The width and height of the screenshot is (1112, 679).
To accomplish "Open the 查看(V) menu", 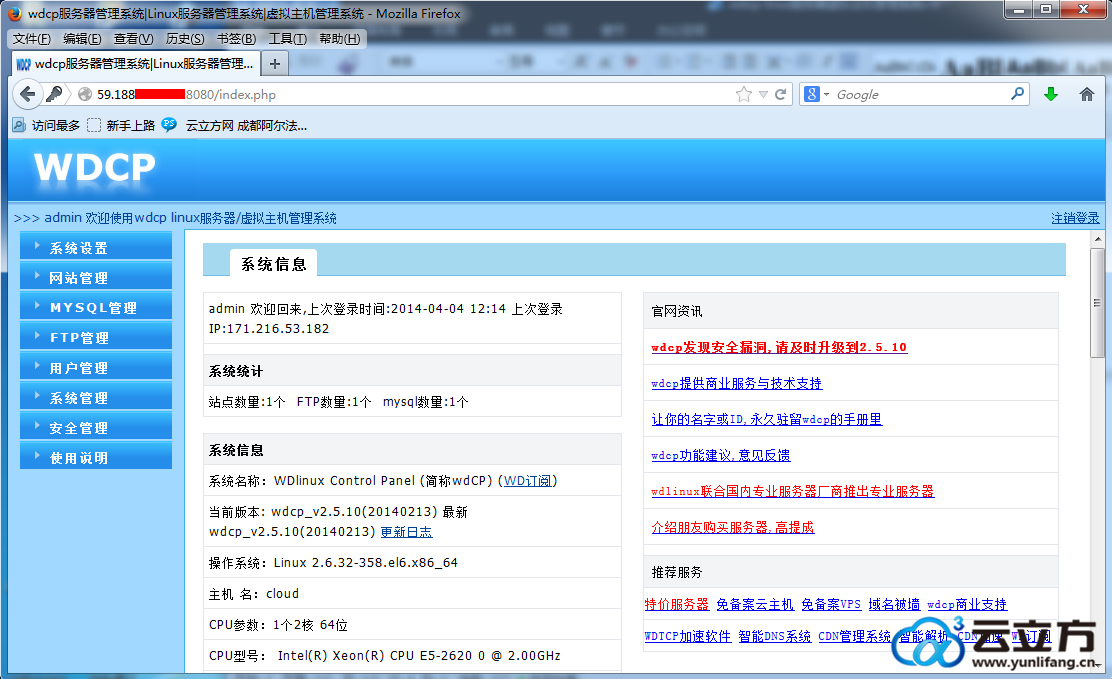I will click(x=133, y=39).
